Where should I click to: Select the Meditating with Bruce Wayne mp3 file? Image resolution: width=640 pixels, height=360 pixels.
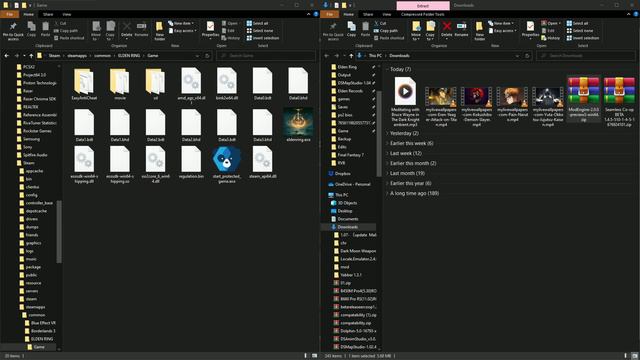point(405,101)
